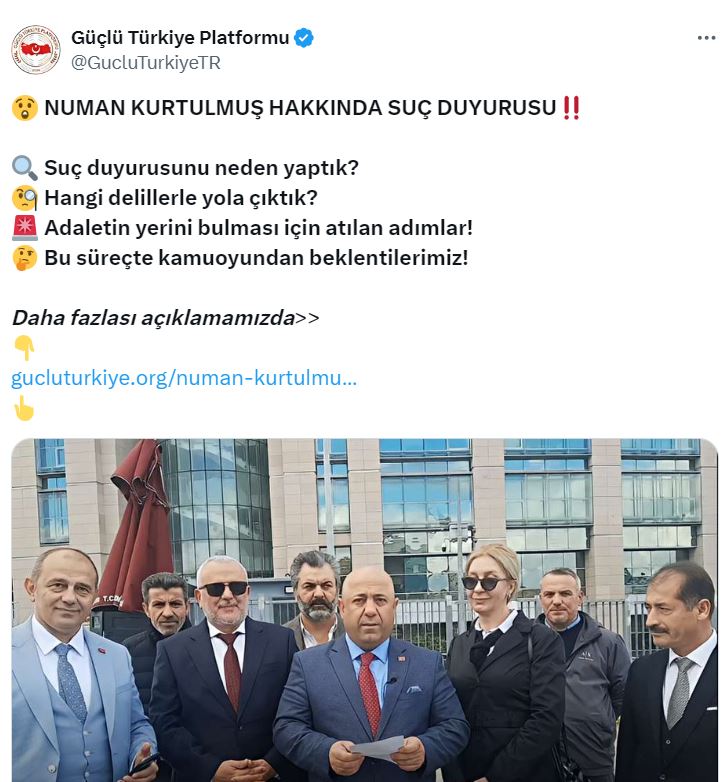Click the NUMAN KURTULMUŞ HAKKINDA SUÇ DUYURUSU headline
Viewport: 721px width, 782px height.
(x=300, y=108)
